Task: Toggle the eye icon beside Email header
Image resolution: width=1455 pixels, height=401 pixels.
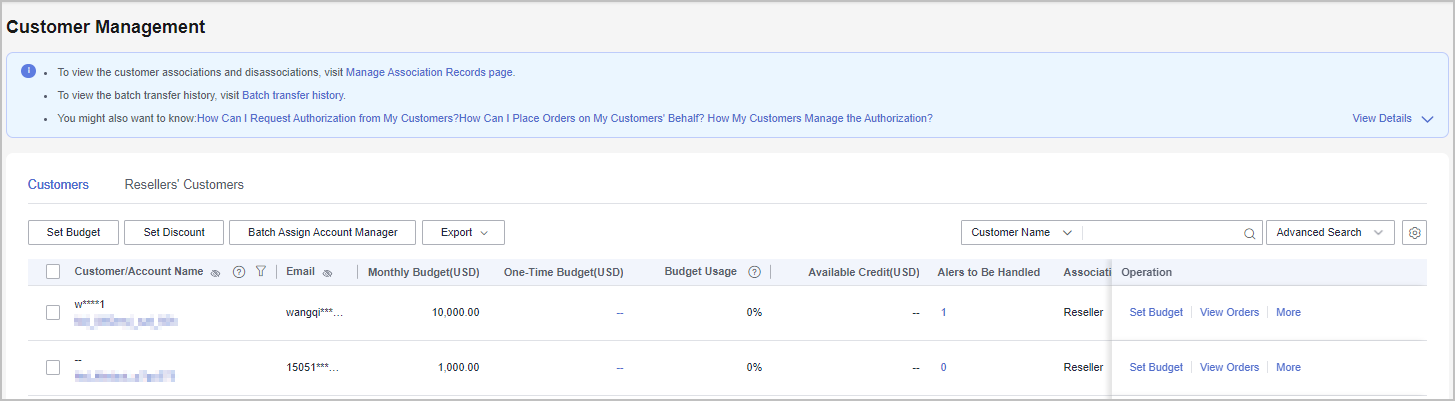Action: pos(327,272)
